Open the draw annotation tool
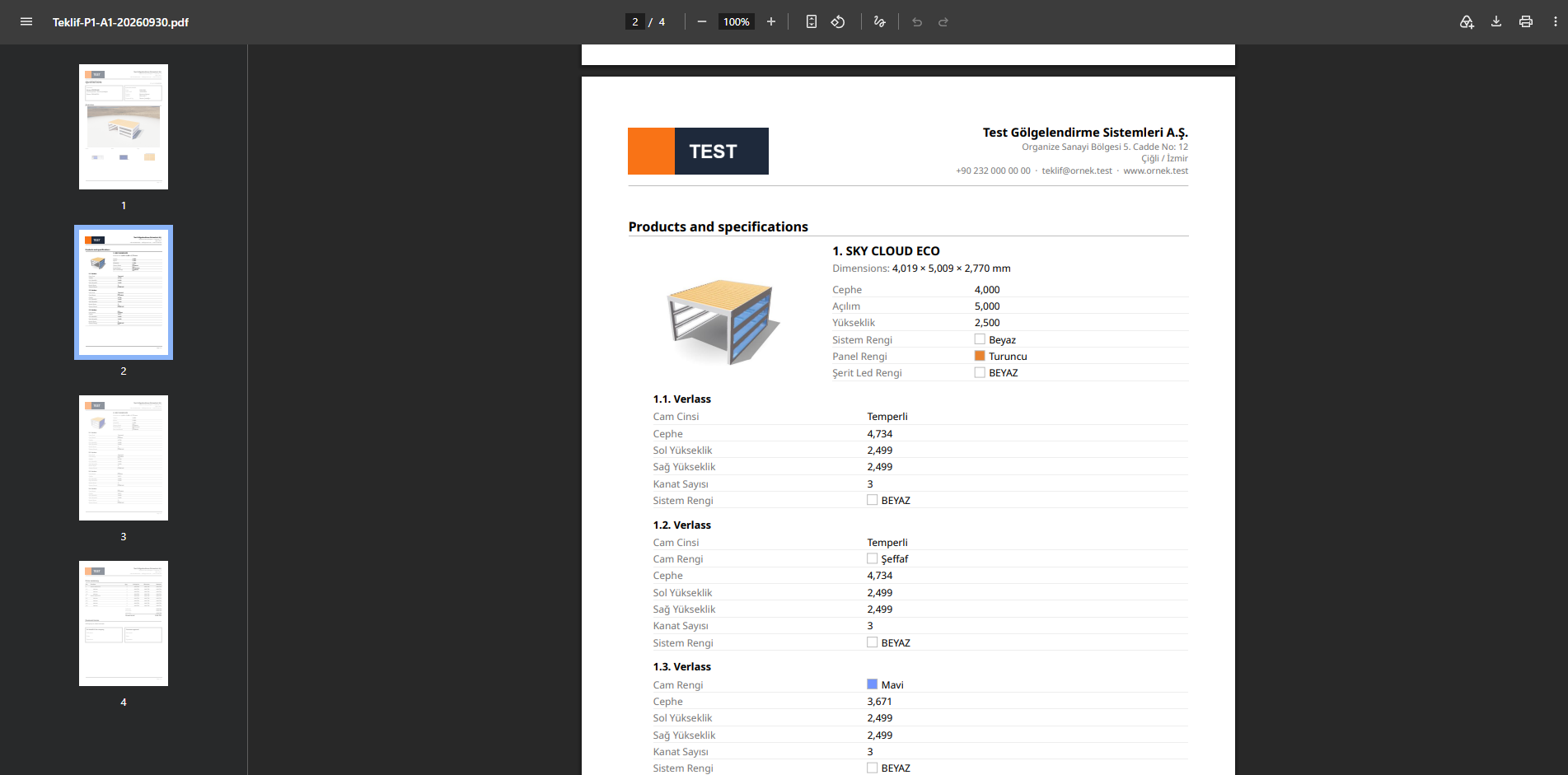The height and width of the screenshot is (775, 1568). pos(880,22)
